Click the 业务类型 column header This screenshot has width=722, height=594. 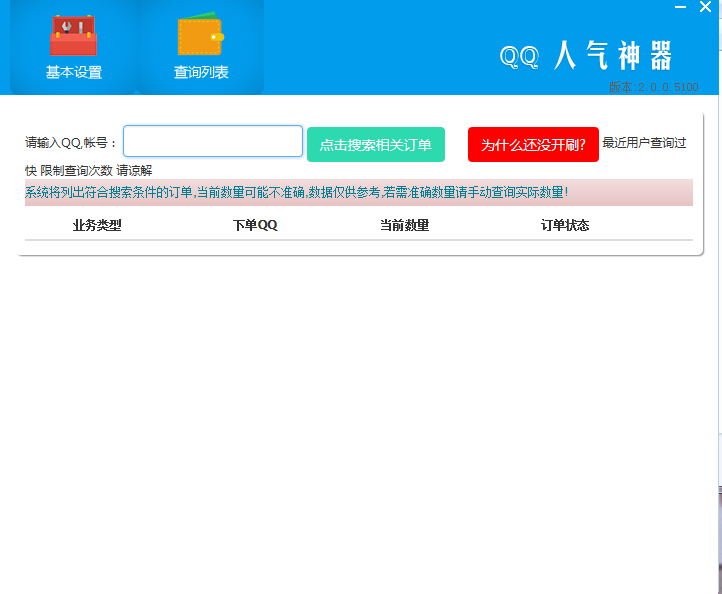(97, 225)
